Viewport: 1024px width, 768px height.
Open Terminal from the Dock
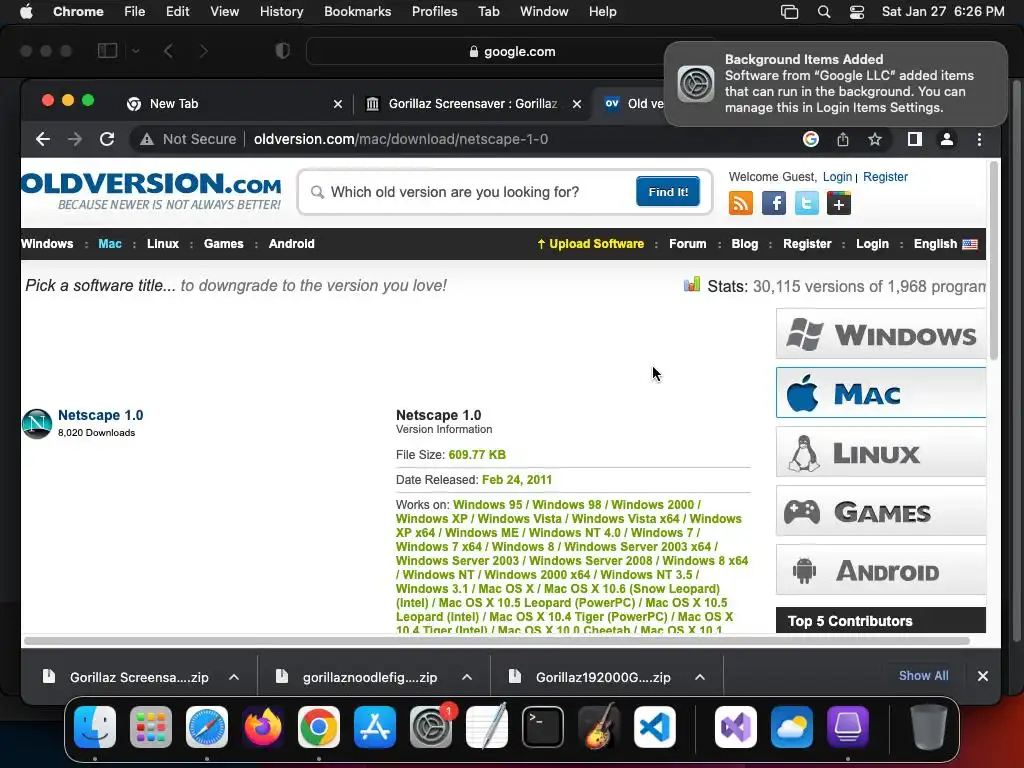point(543,727)
